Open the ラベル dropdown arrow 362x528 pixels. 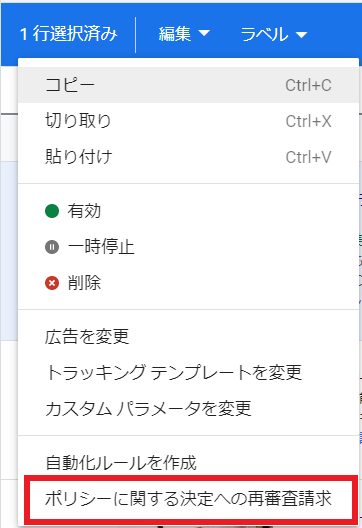[301, 34]
